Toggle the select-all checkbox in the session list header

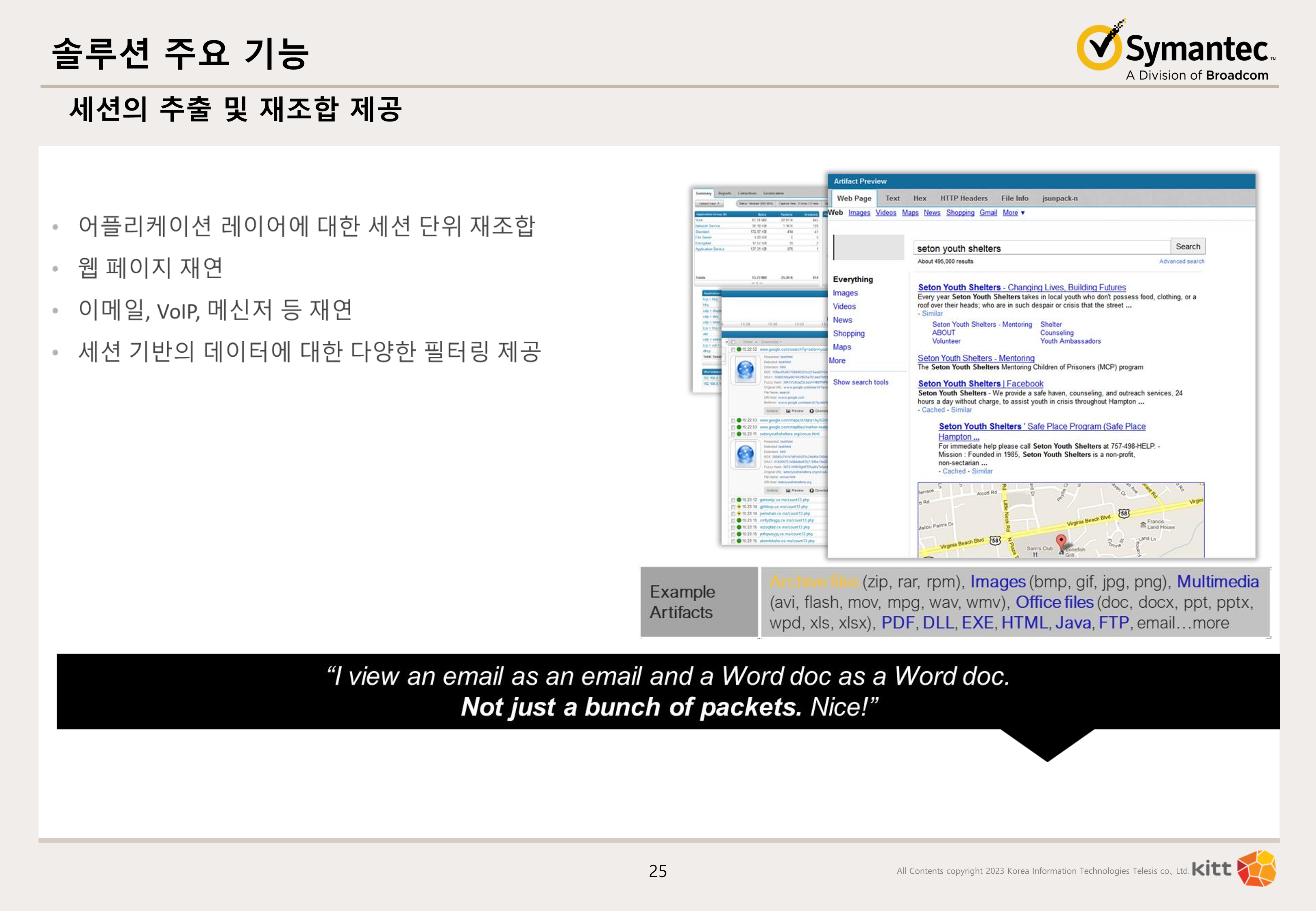[733, 343]
